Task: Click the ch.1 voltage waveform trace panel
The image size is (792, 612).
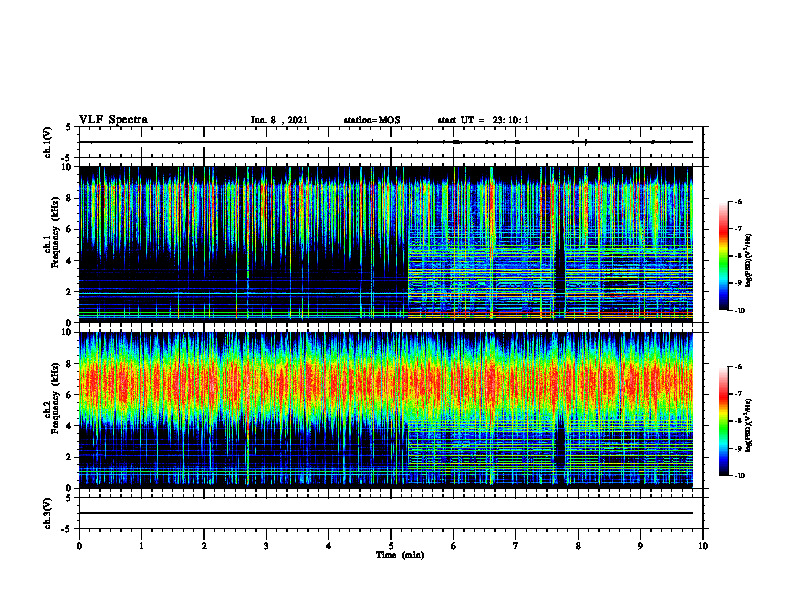Action: click(x=391, y=142)
